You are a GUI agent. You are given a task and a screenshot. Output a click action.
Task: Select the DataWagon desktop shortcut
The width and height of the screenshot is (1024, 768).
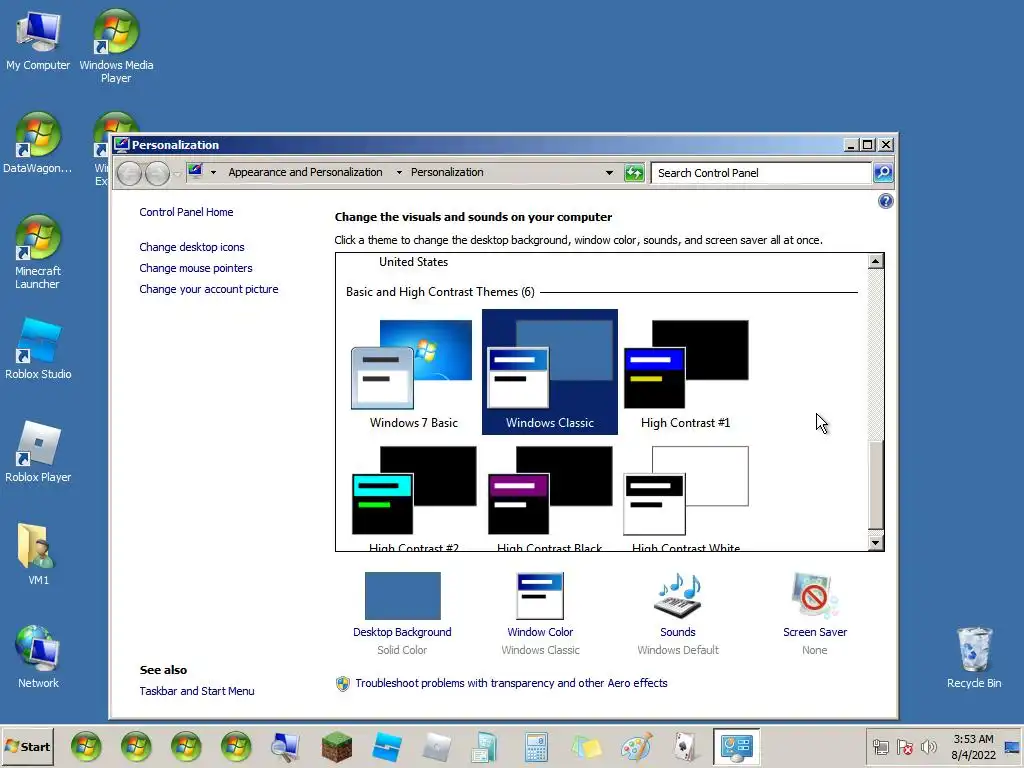pyautogui.click(x=38, y=143)
